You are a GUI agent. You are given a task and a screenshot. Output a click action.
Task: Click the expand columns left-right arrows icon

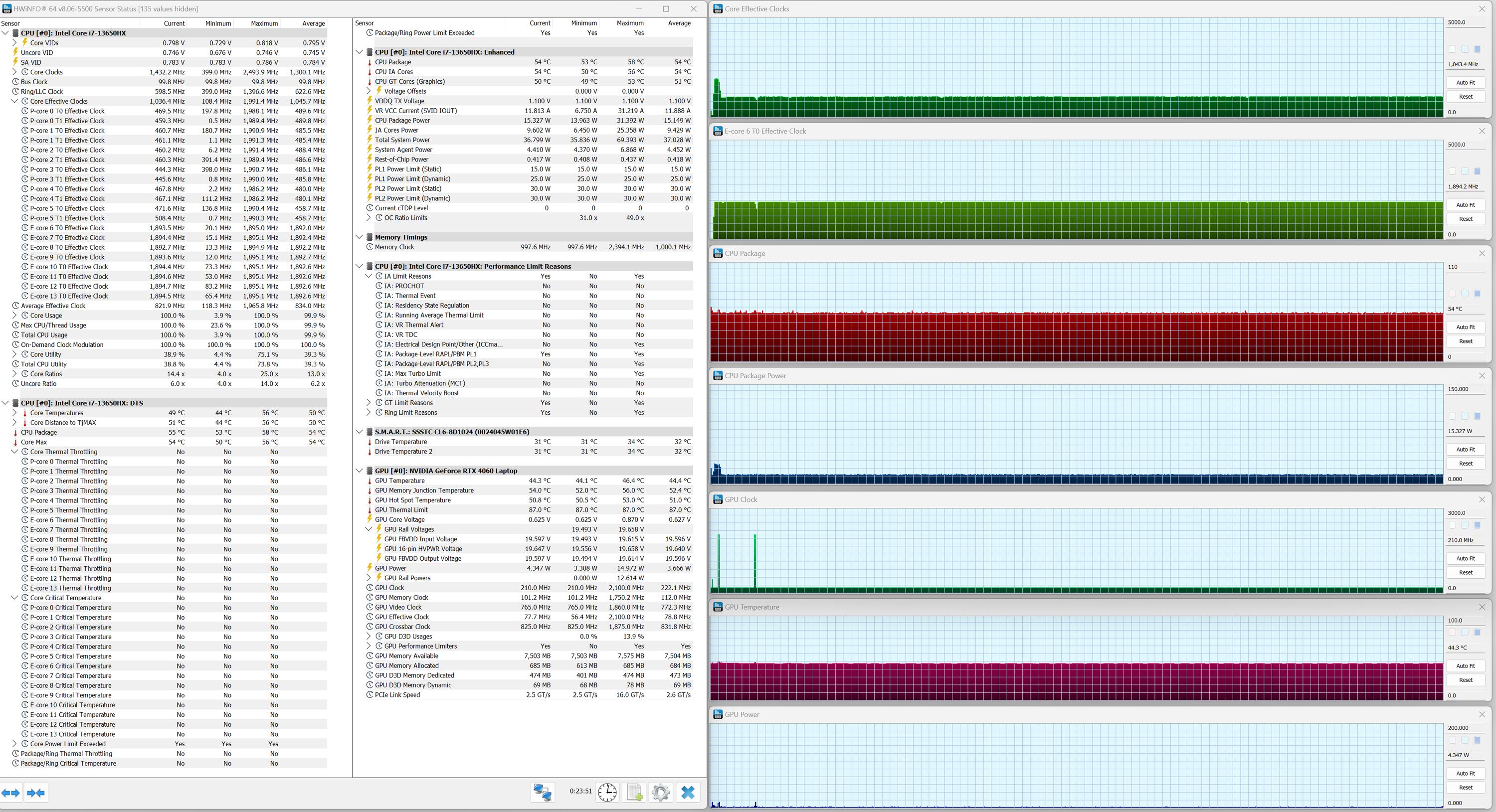[10, 793]
